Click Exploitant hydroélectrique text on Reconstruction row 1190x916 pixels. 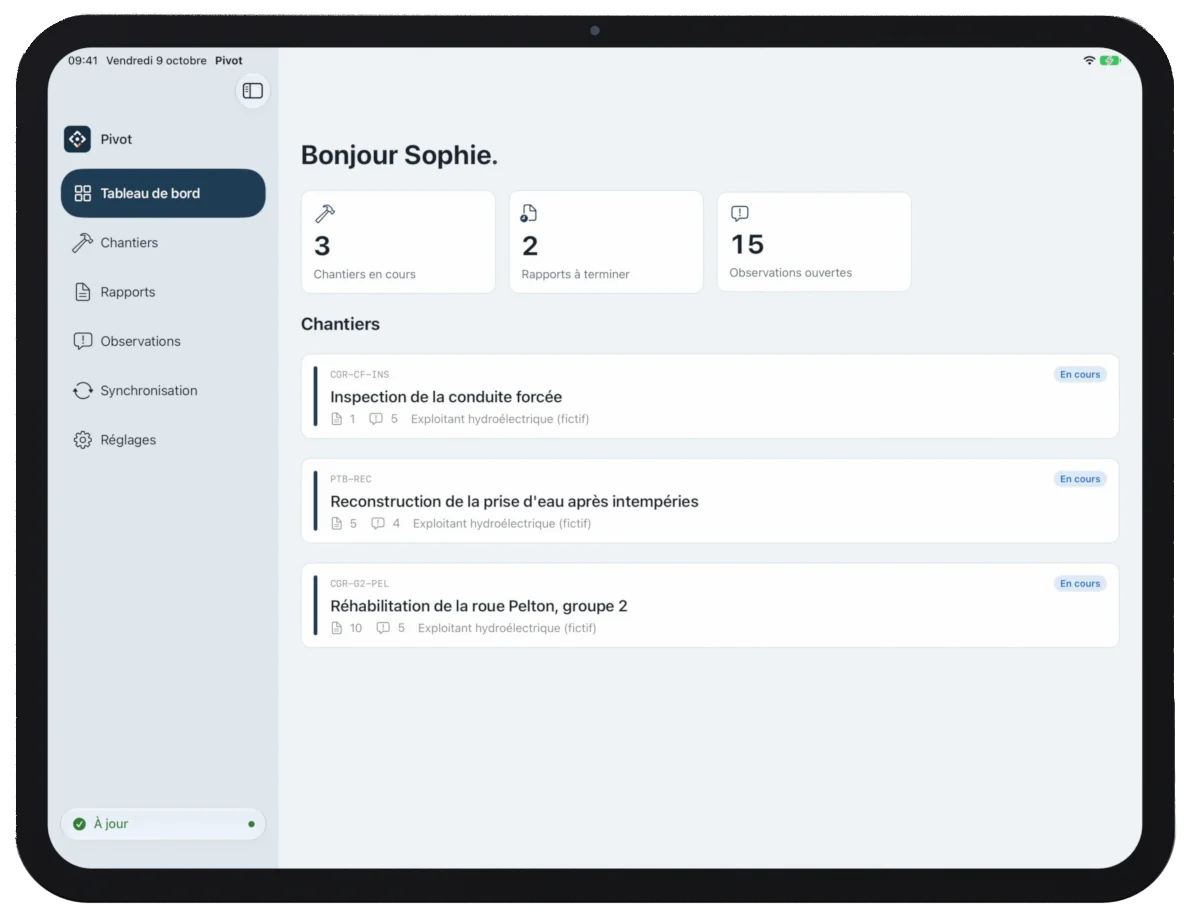(x=502, y=524)
